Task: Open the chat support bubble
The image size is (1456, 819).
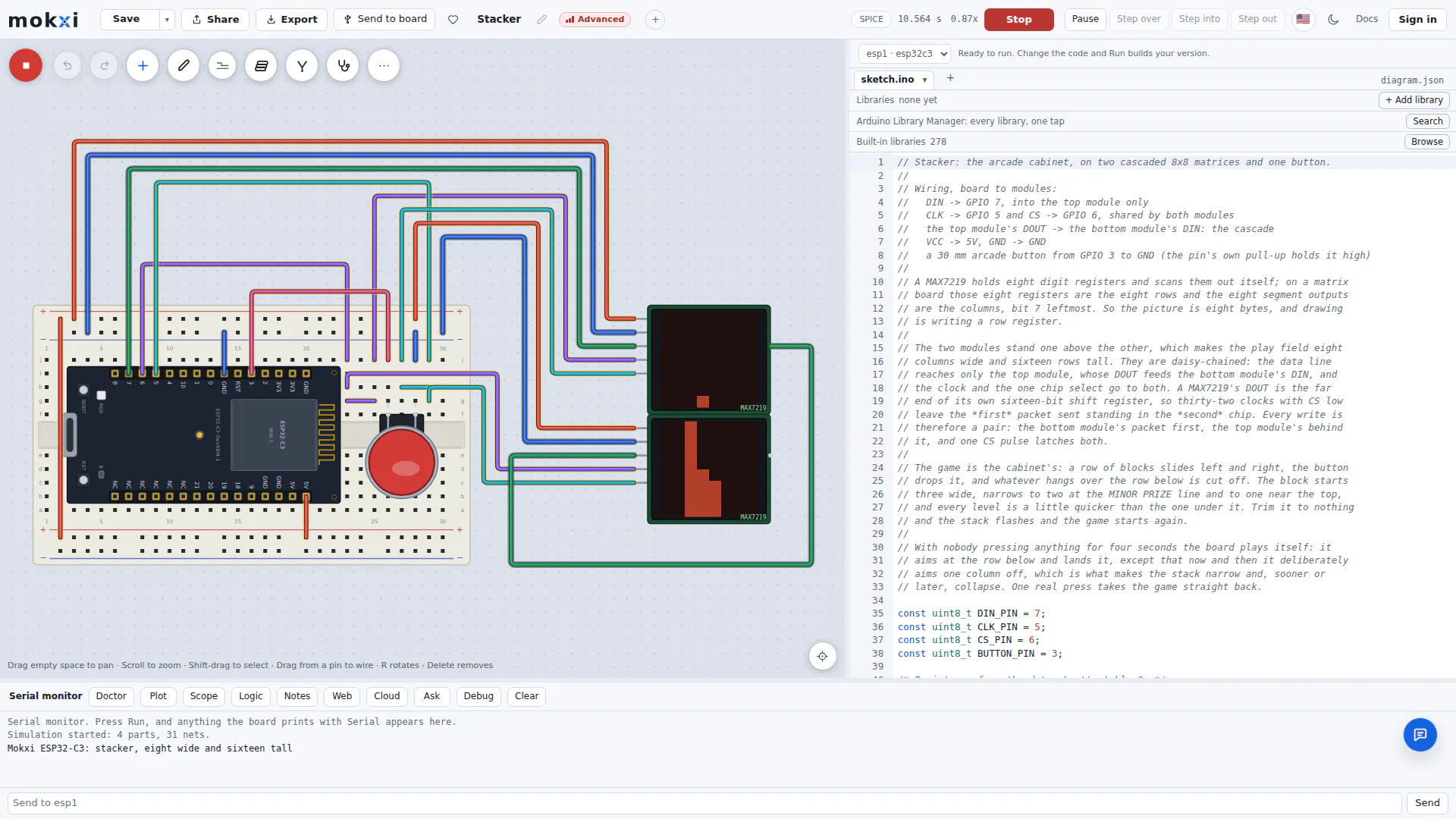Action: pos(1420,734)
